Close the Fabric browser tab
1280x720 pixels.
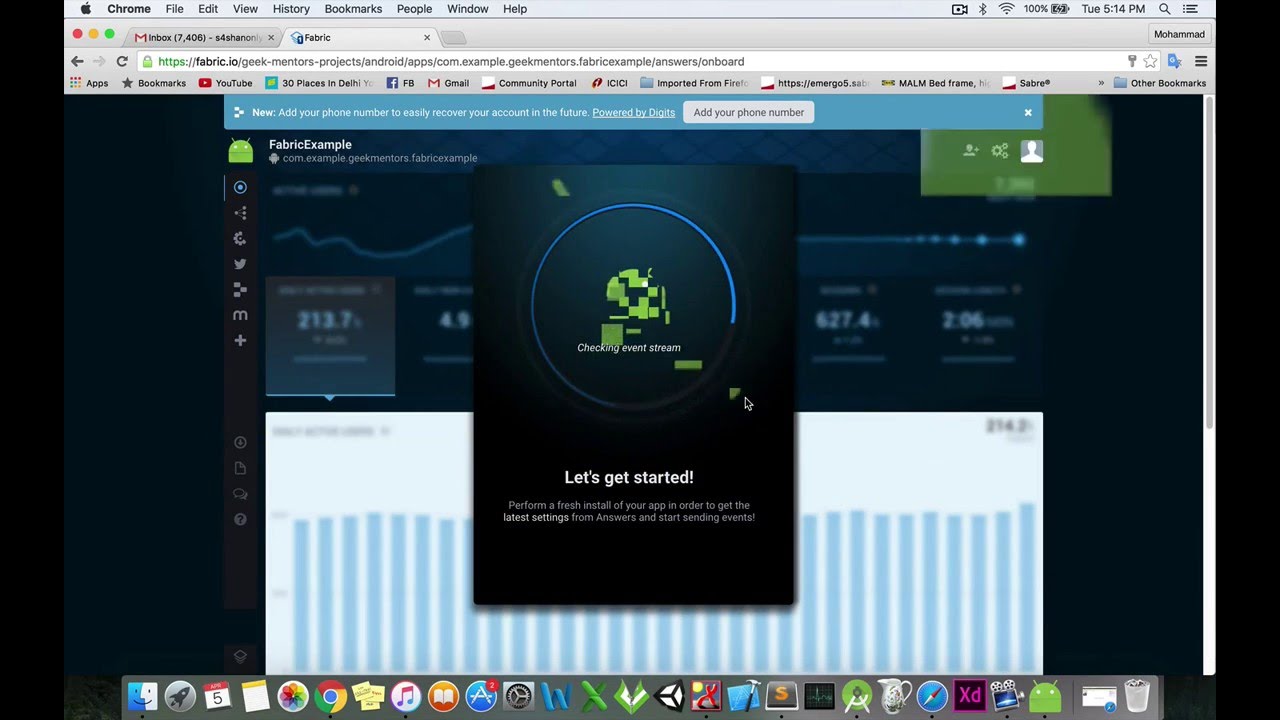(x=427, y=37)
